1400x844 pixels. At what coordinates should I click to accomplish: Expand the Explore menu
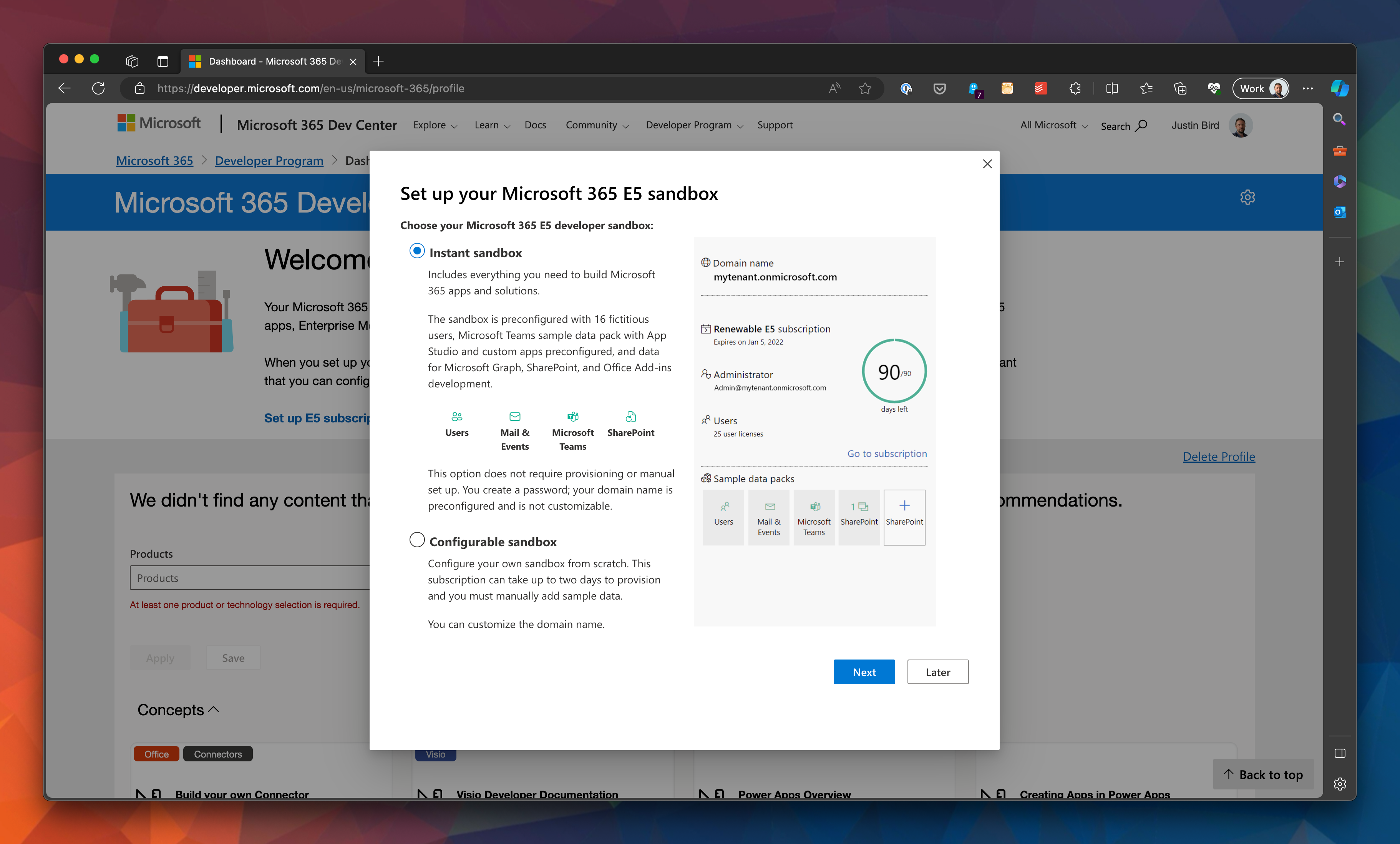(x=435, y=125)
